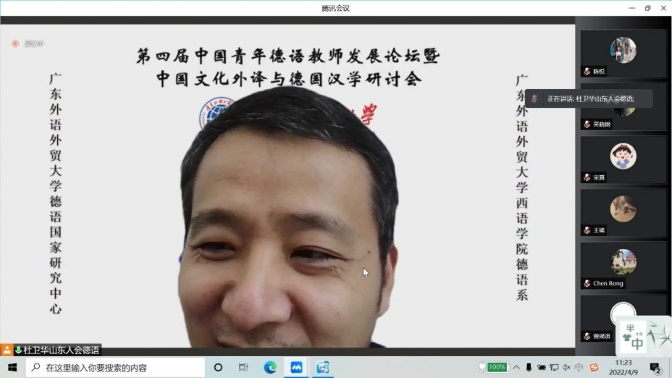Click the Cortana circle icon in taskbar
This screenshot has width=672, height=378.
click(218, 367)
